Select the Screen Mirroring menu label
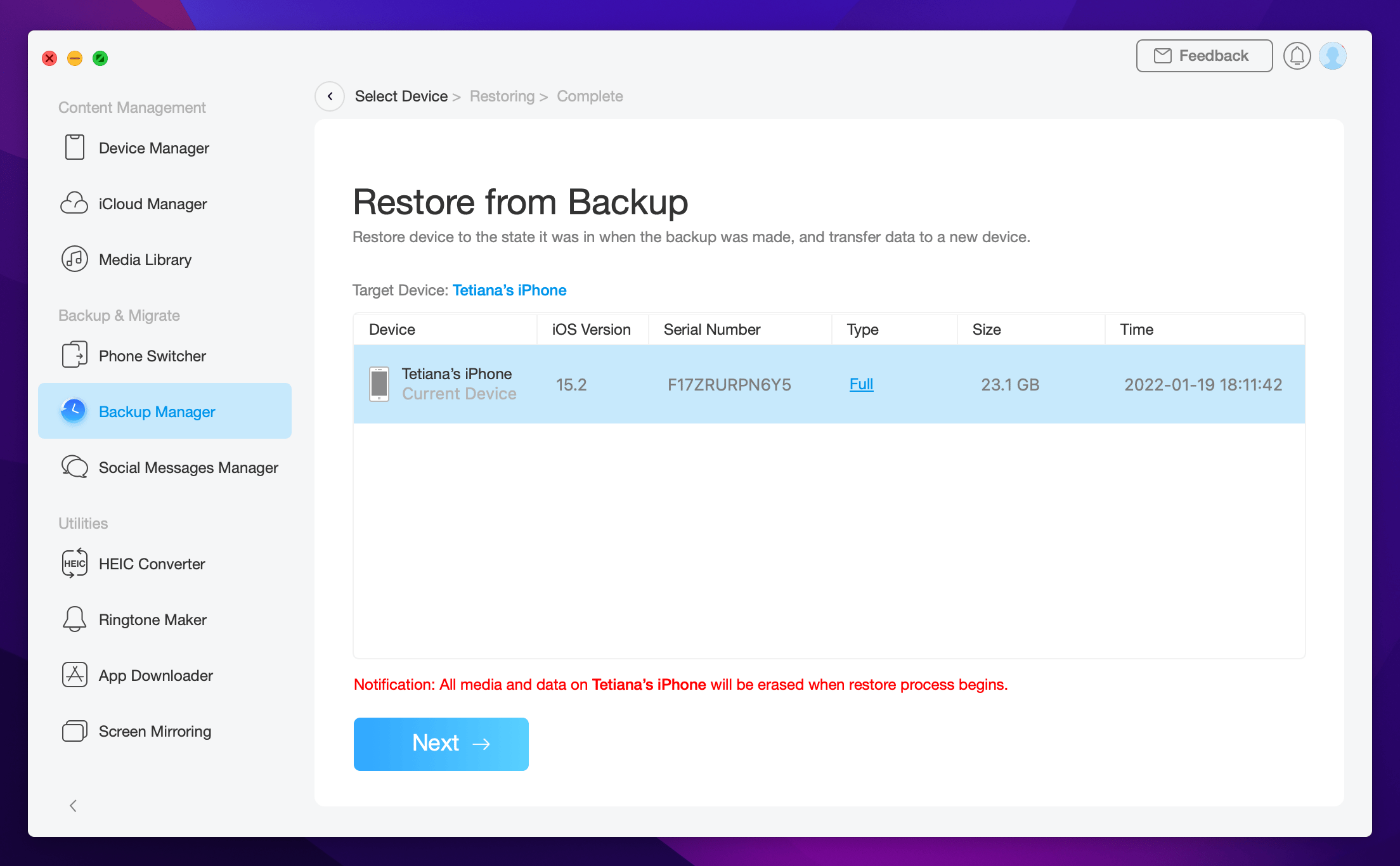The width and height of the screenshot is (1400, 866). [155, 731]
